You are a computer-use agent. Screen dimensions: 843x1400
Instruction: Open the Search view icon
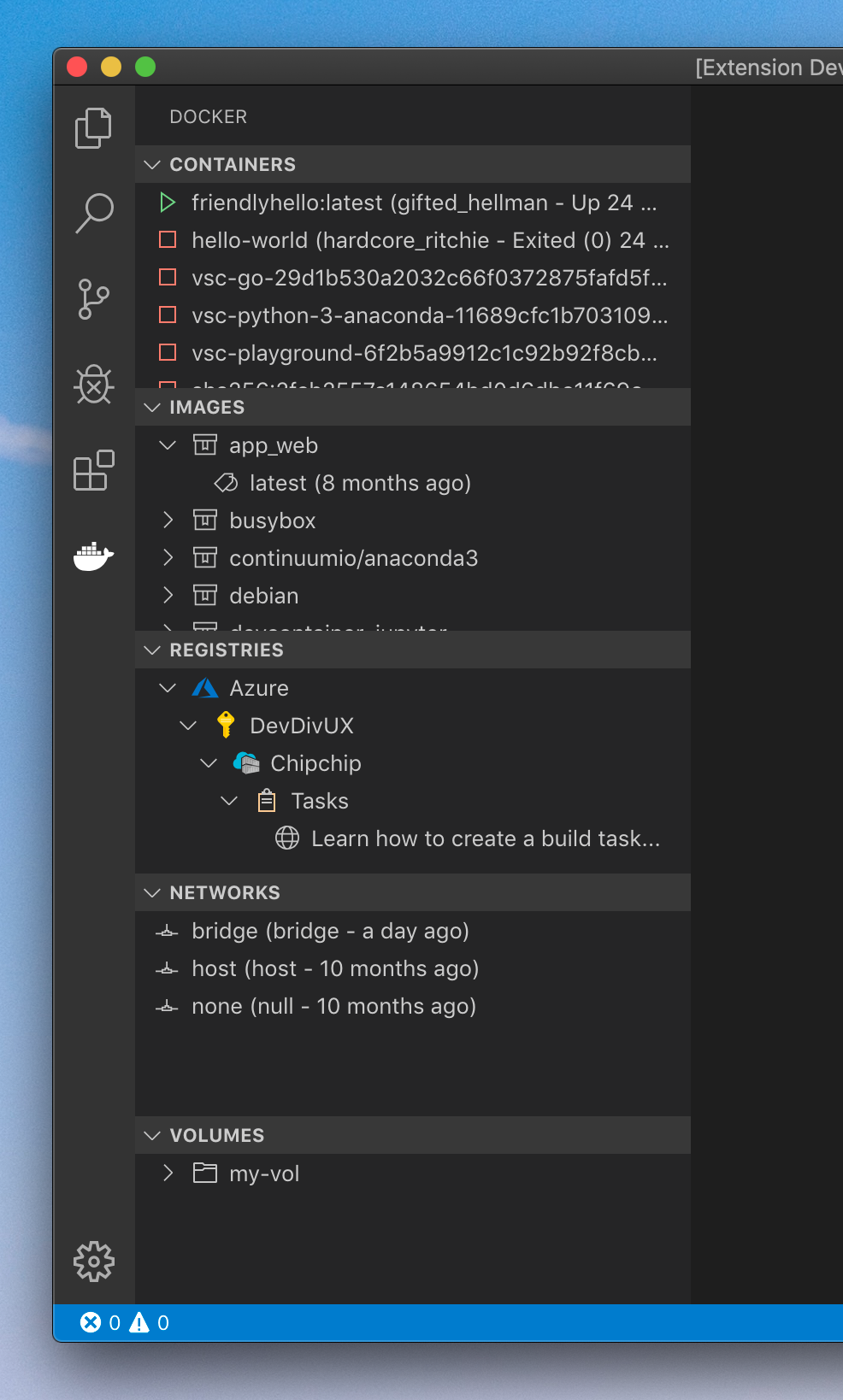[x=94, y=213]
